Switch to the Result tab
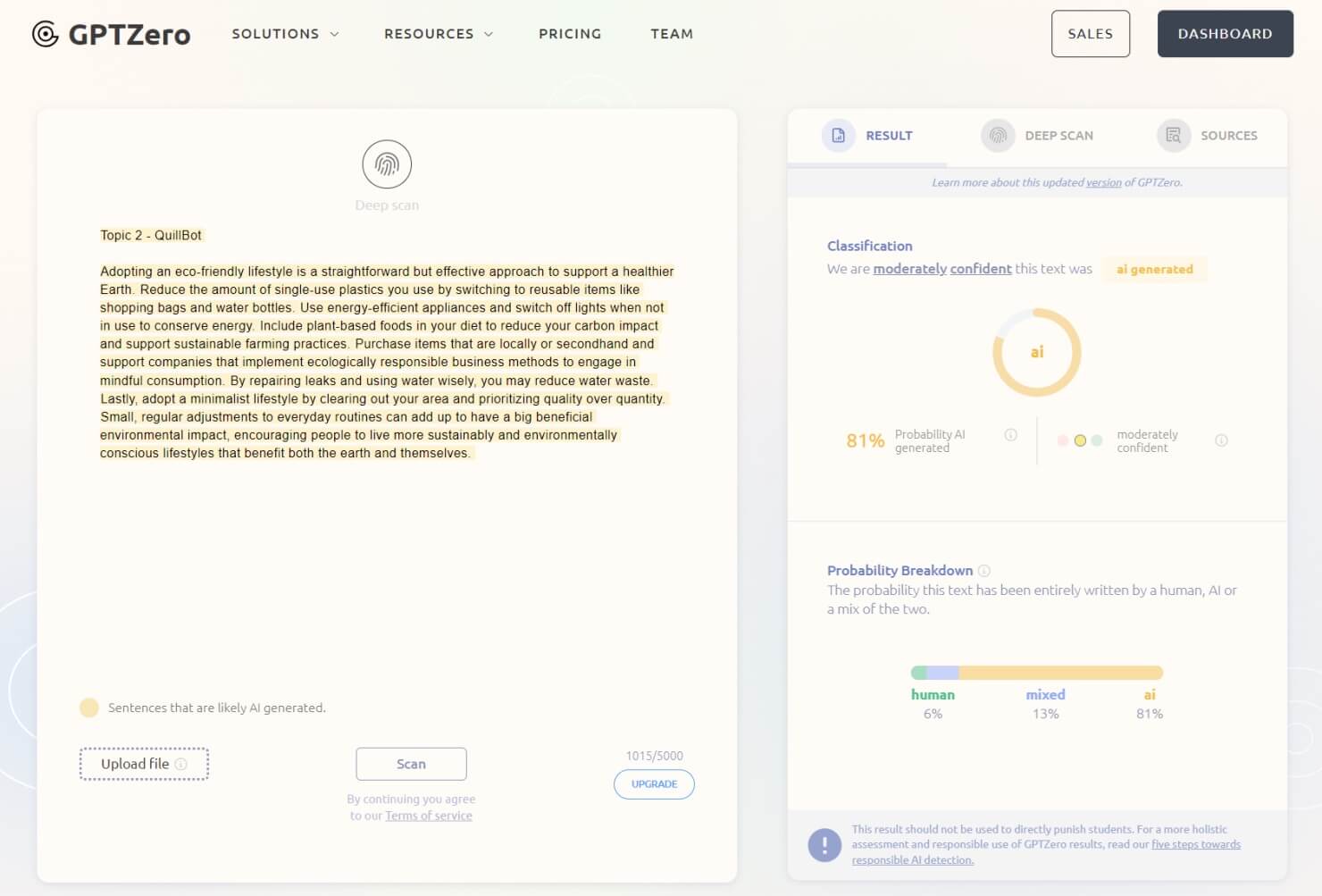The height and width of the screenshot is (896, 1322). (x=866, y=136)
